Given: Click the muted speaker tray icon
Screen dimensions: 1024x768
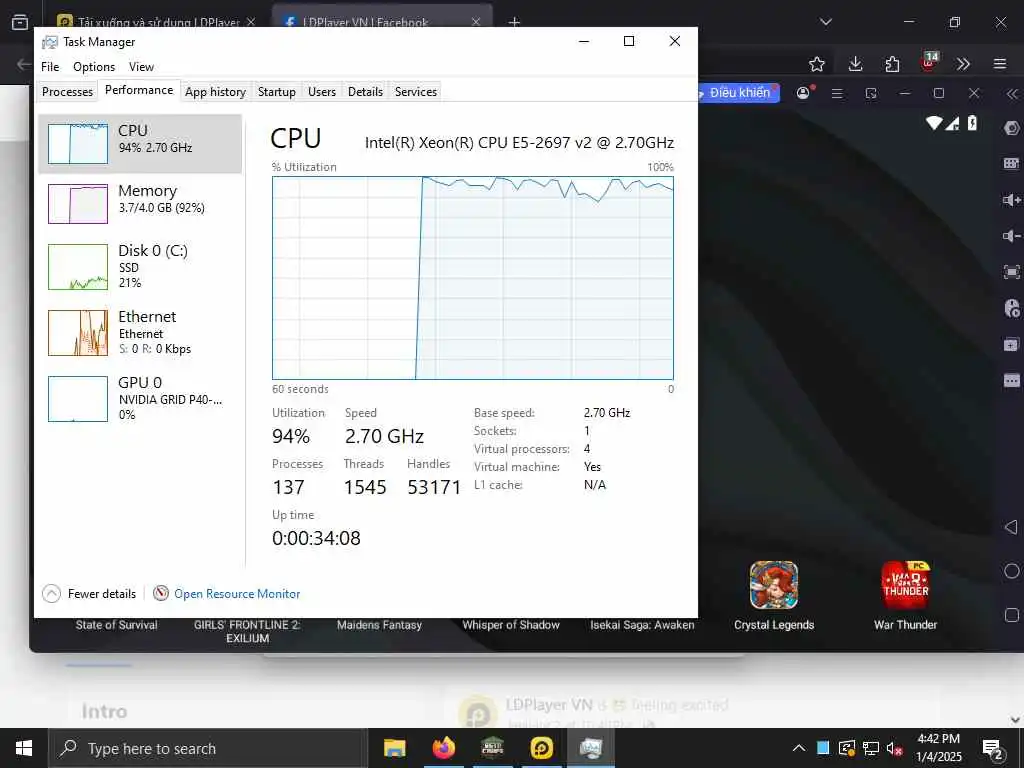Looking at the screenshot, I should pos(895,748).
